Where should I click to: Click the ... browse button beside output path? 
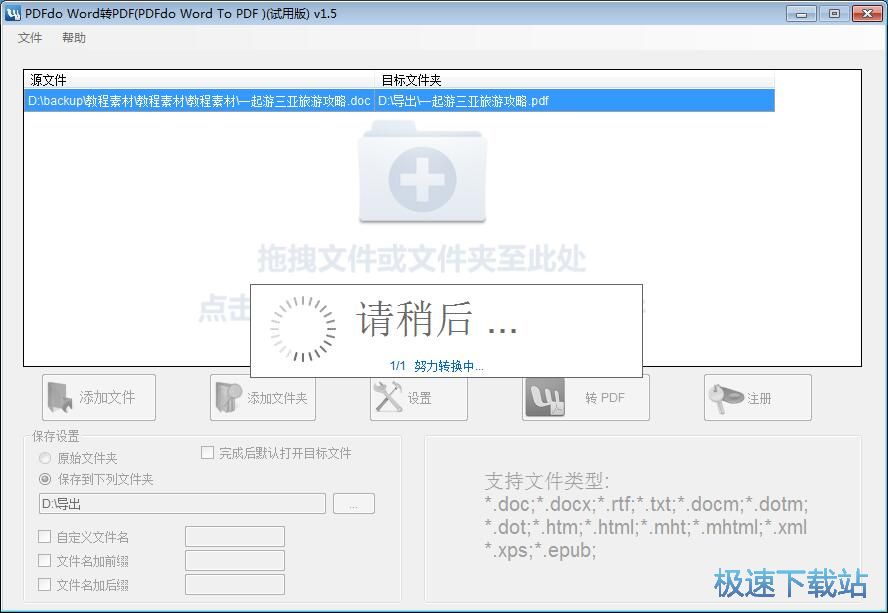point(353,504)
